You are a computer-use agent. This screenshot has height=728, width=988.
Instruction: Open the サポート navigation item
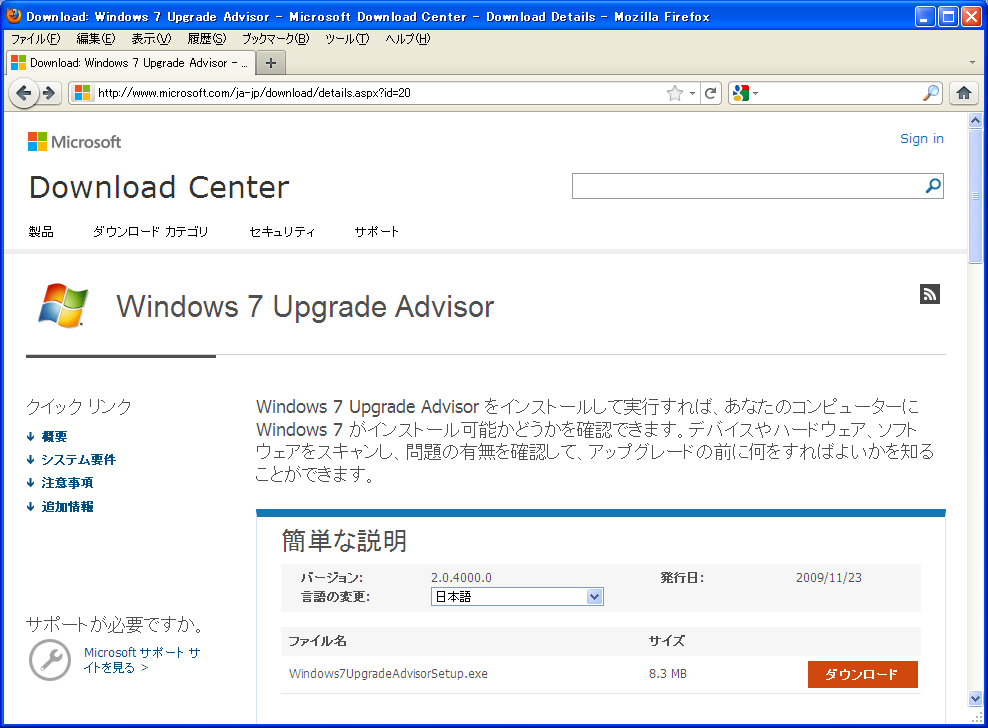tap(377, 232)
